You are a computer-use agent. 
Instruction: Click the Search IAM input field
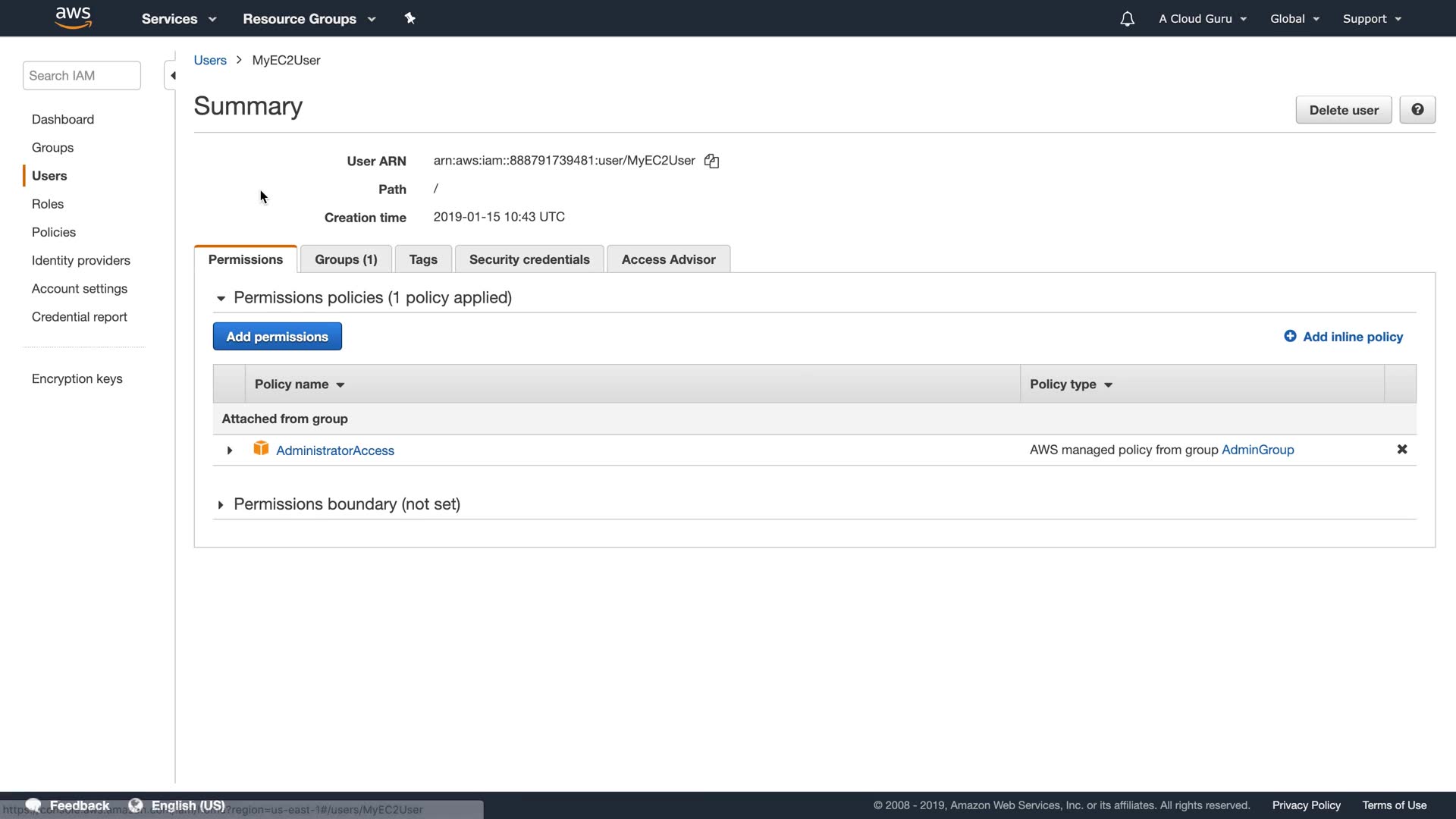[x=81, y=76]
